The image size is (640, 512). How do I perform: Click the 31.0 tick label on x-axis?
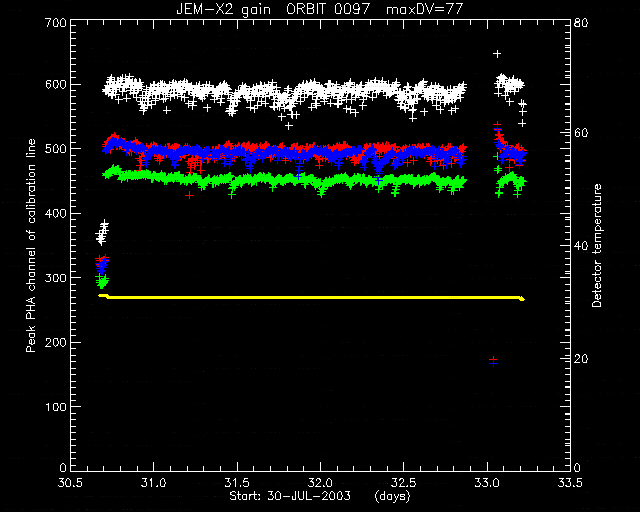(154, 483)
